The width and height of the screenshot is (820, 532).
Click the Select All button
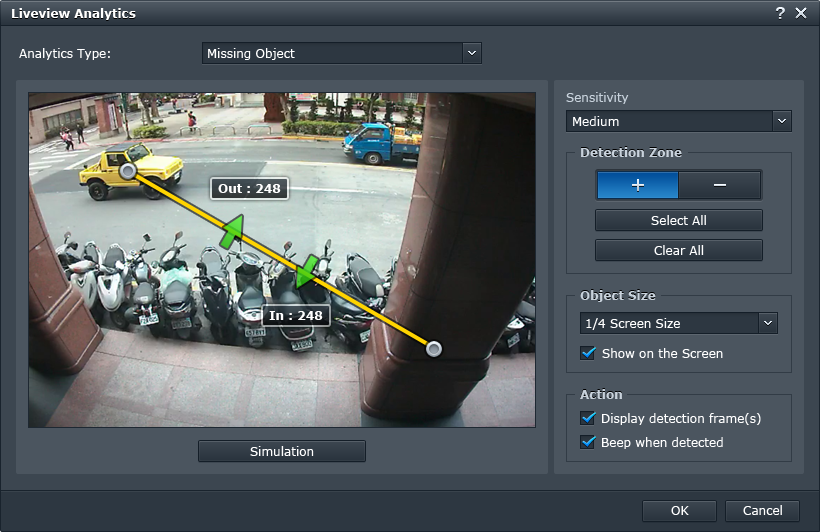[x=679, y=220]
